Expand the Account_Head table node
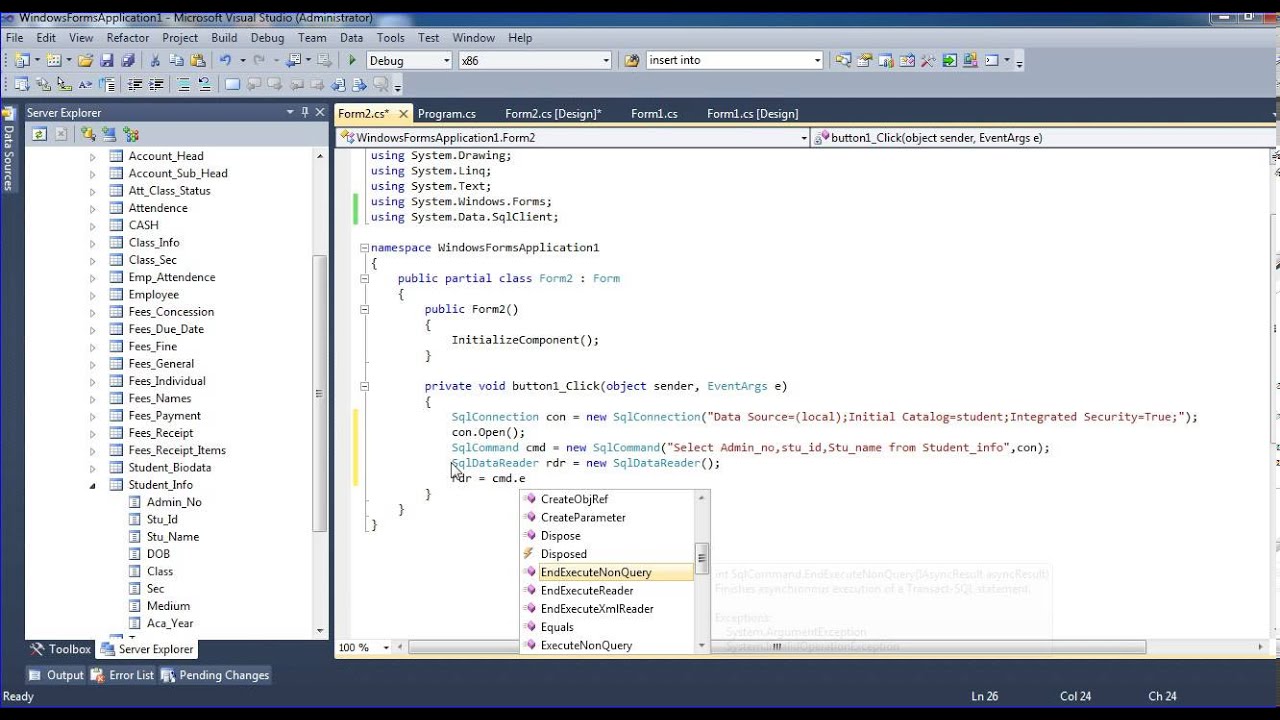This screenshot has width=1280, height=720. [92, 156]
